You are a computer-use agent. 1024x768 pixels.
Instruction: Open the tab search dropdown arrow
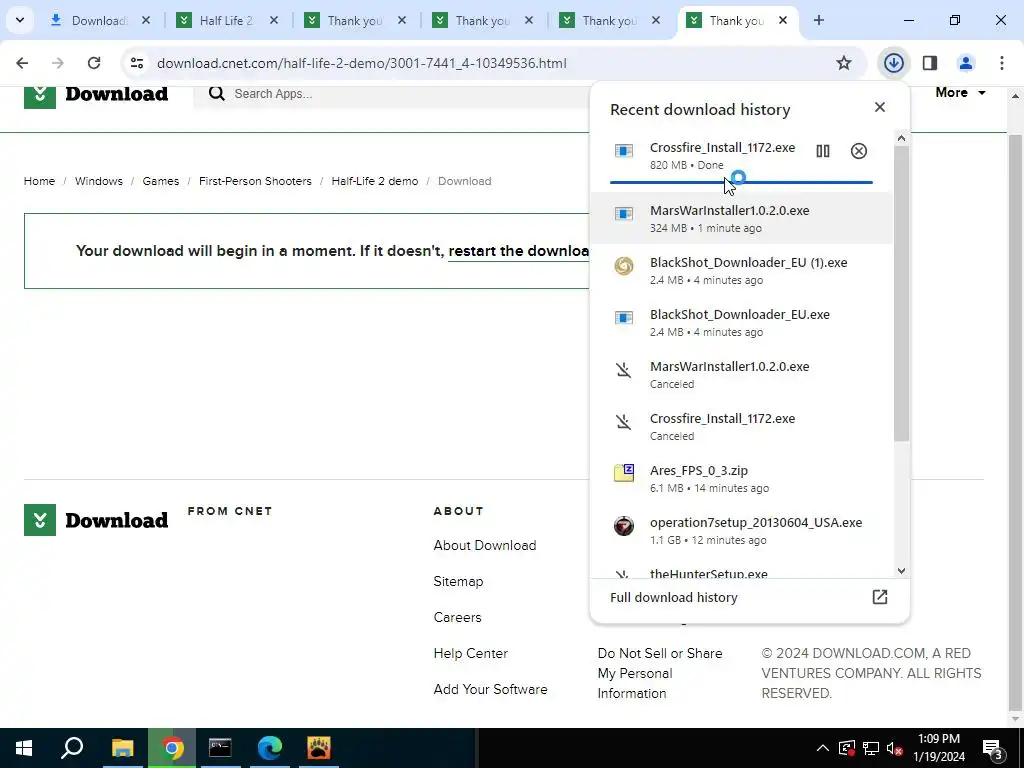20,20
